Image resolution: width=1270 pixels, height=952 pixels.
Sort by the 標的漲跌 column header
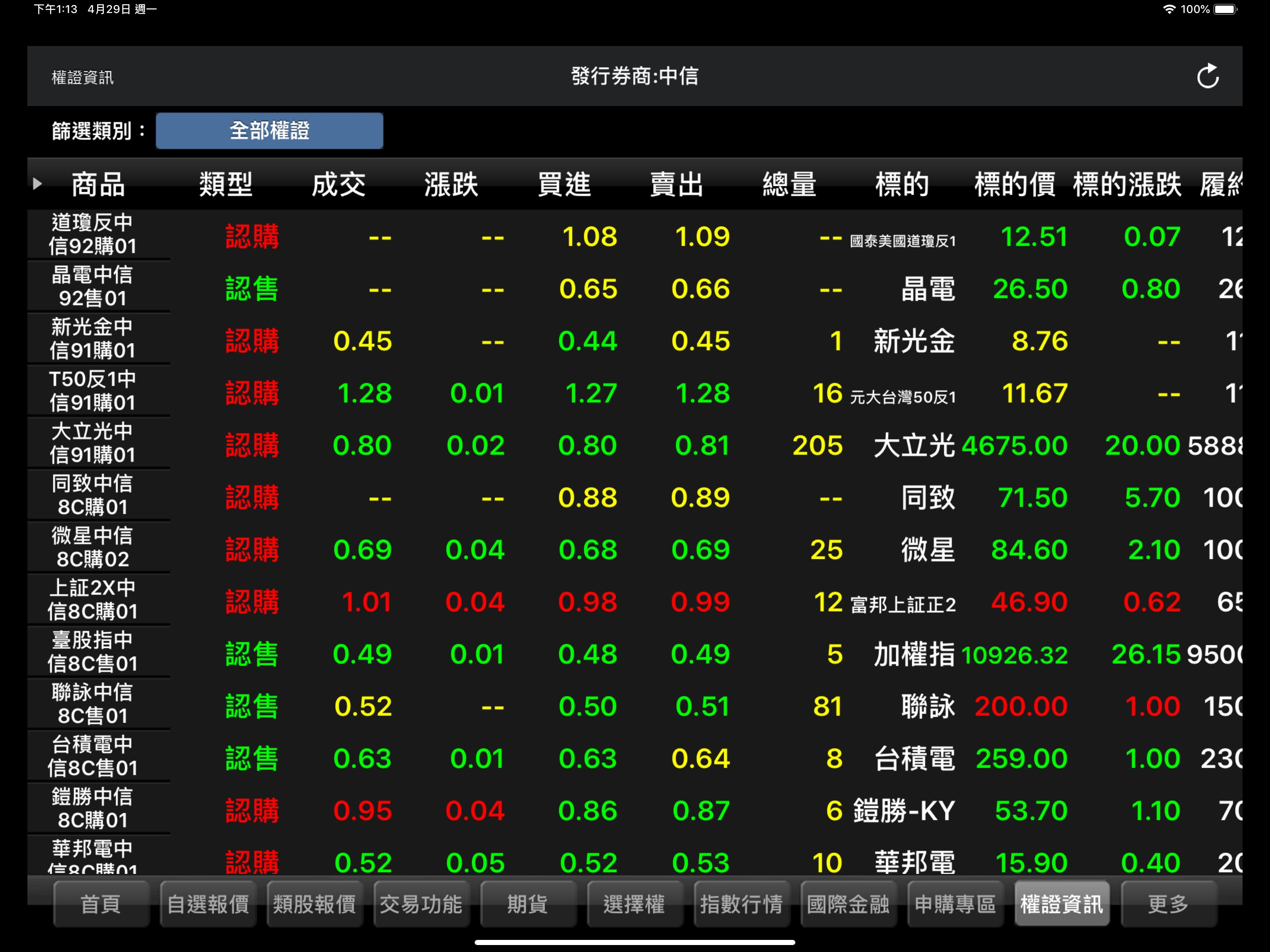pyautogui.click(x=1128, y=185)
